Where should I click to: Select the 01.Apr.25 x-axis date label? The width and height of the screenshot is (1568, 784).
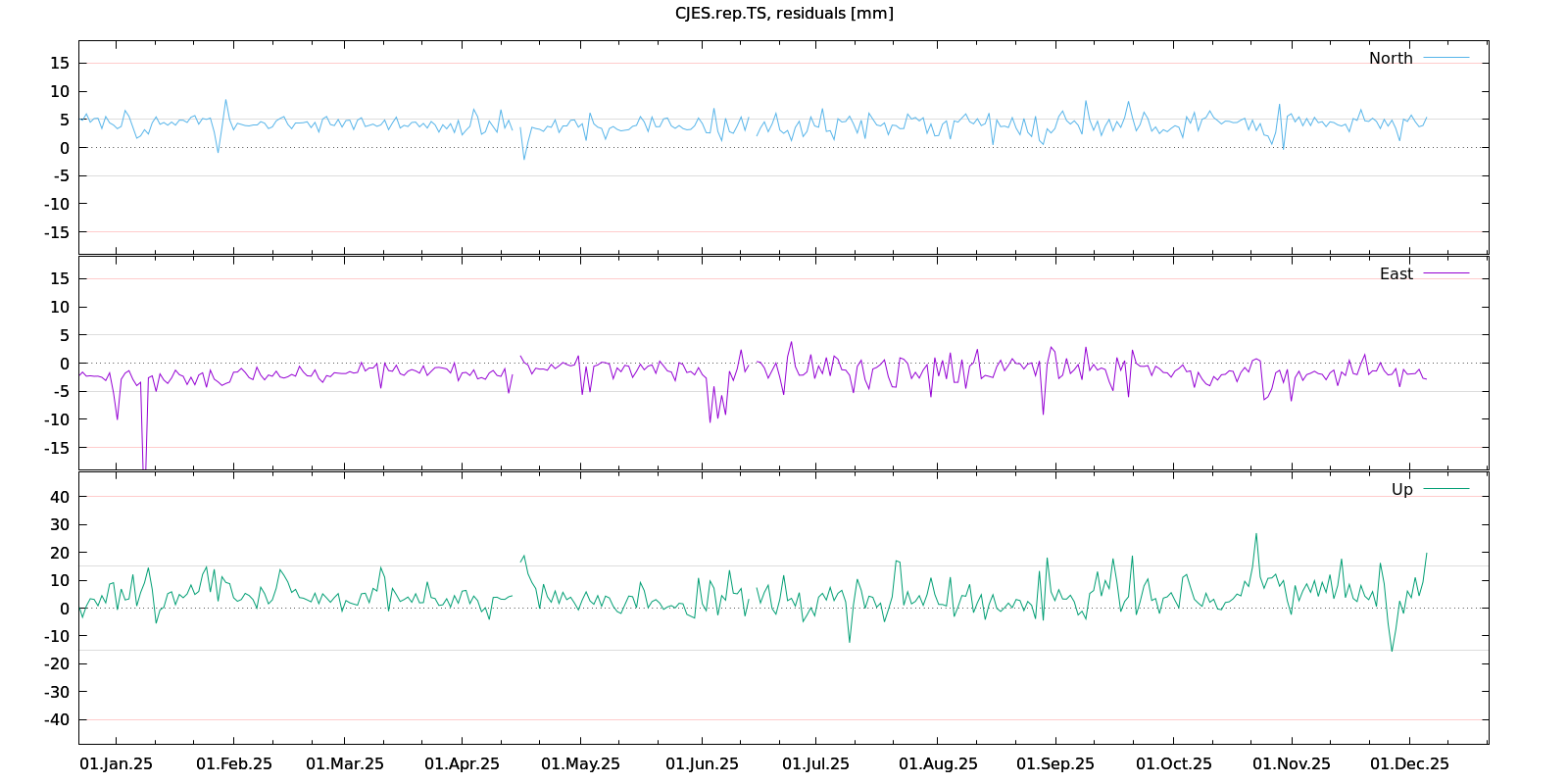click(462, 764)
